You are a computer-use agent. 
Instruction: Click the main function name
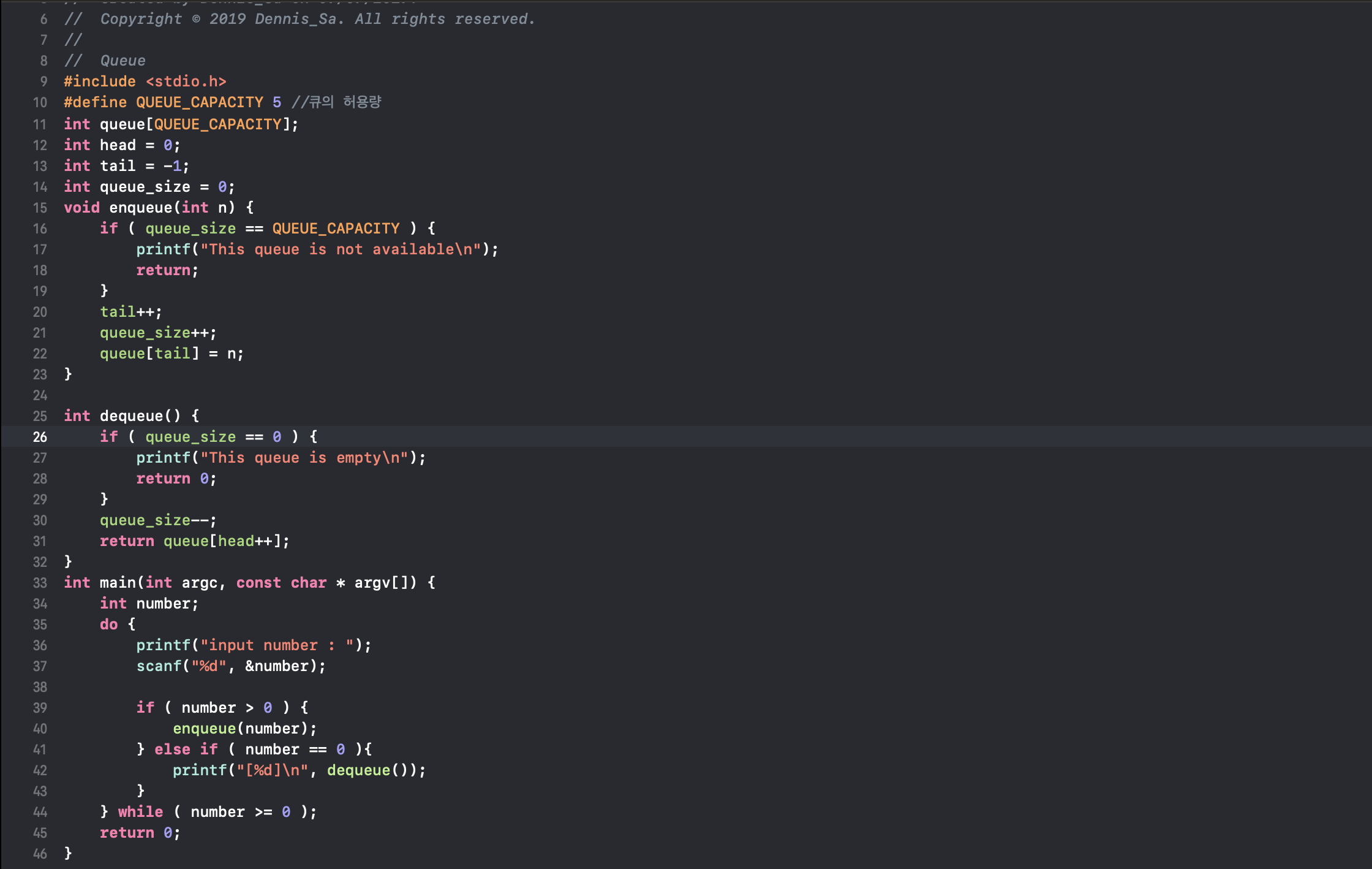click(118, 583)
